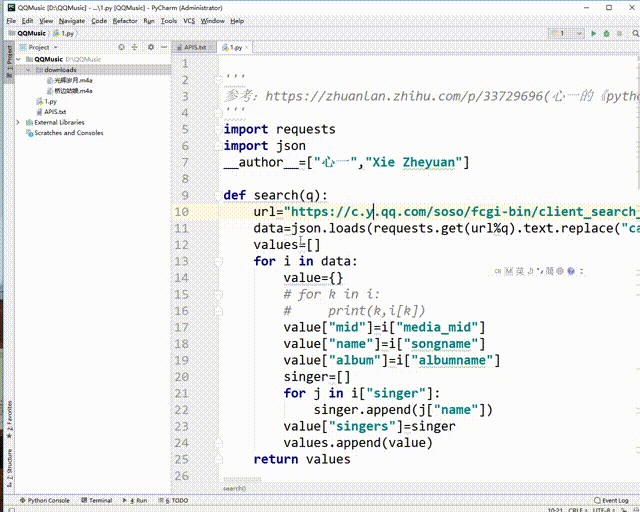The width and height of the screenshot is (640, 512).
Task: Open the Tools menu
Action: [169, 21]
